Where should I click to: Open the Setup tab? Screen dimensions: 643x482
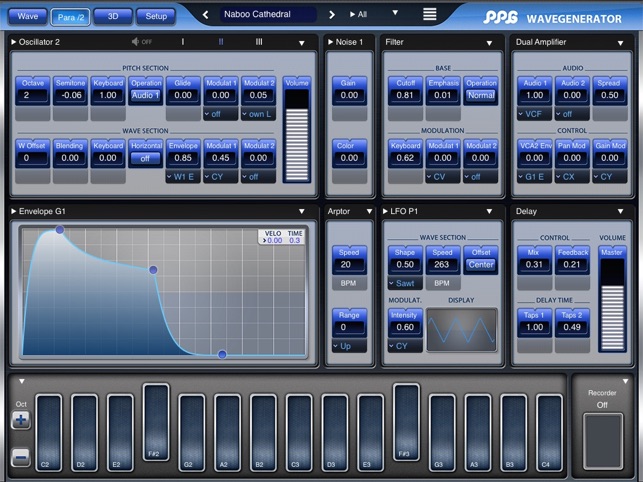(x=156, y=16)
